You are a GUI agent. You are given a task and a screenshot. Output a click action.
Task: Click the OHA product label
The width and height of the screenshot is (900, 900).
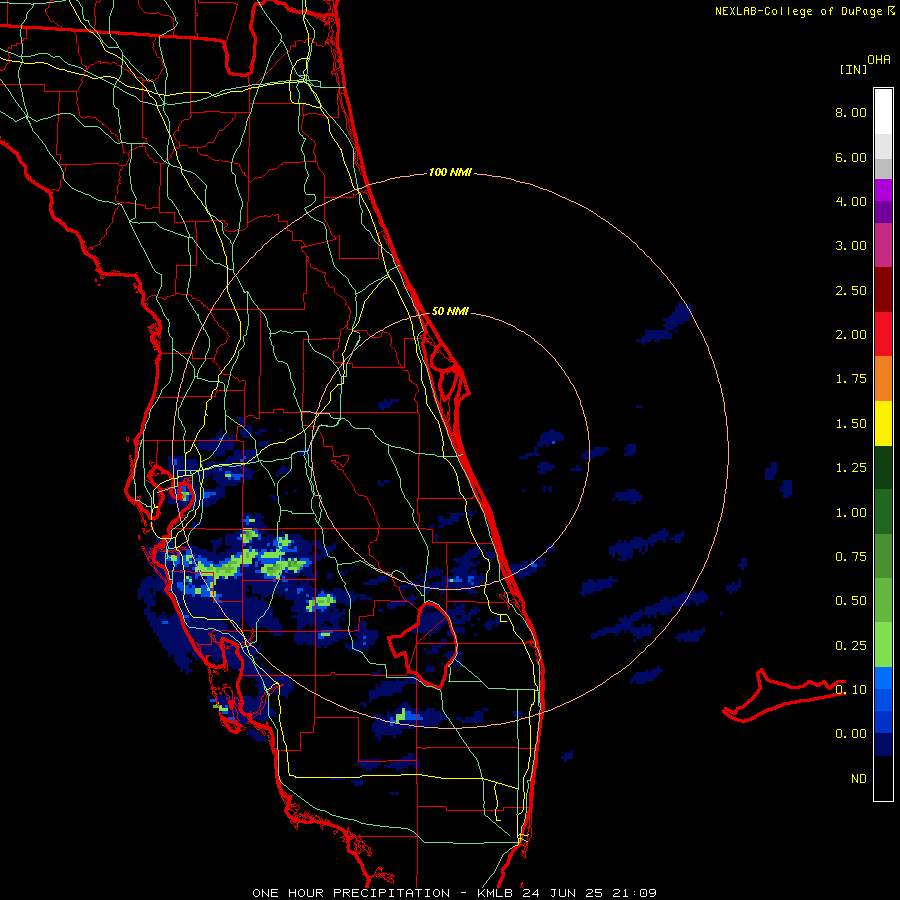click(879, 60)
